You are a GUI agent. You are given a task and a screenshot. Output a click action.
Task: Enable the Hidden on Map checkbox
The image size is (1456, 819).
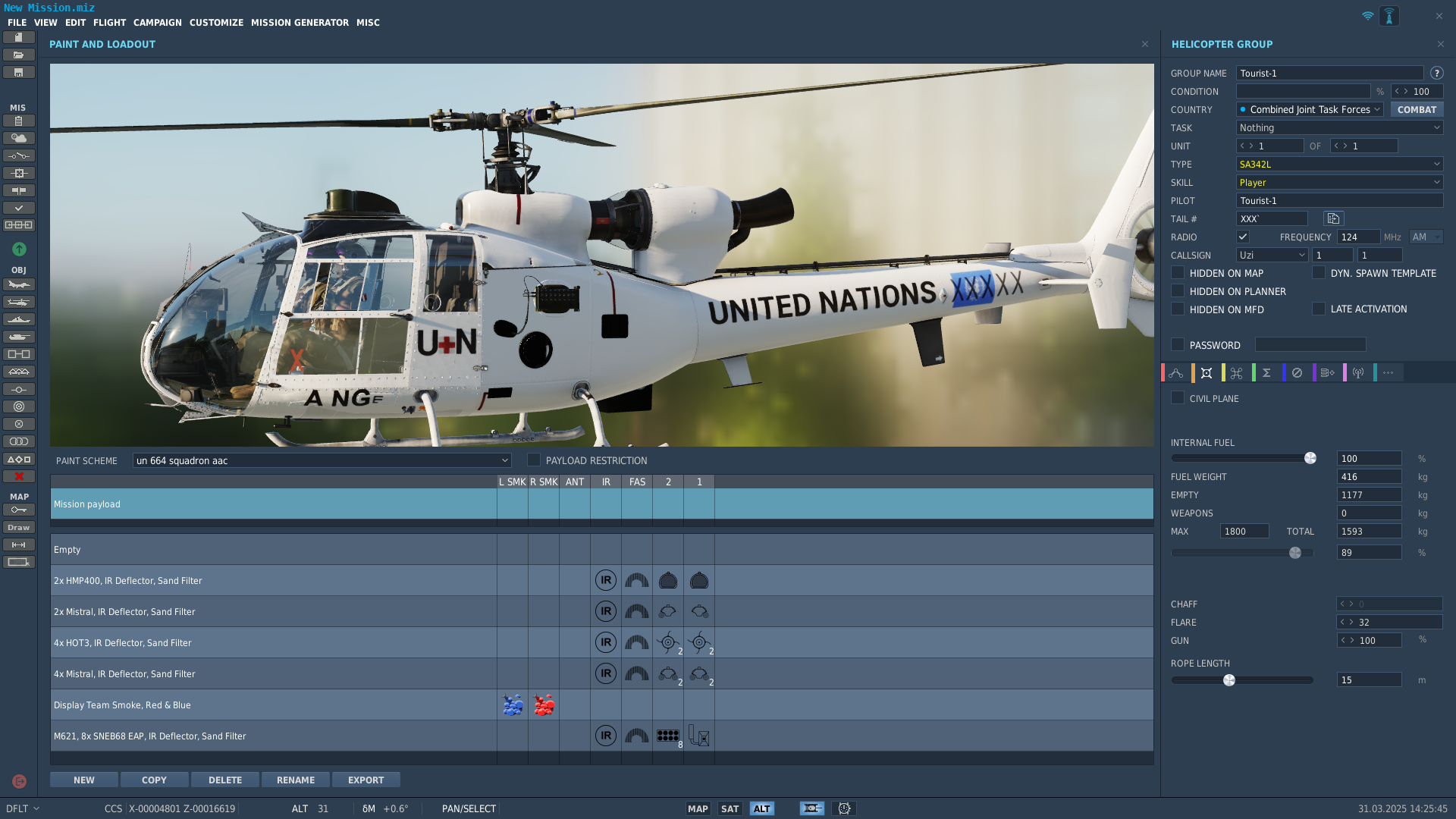[1178, 273]
